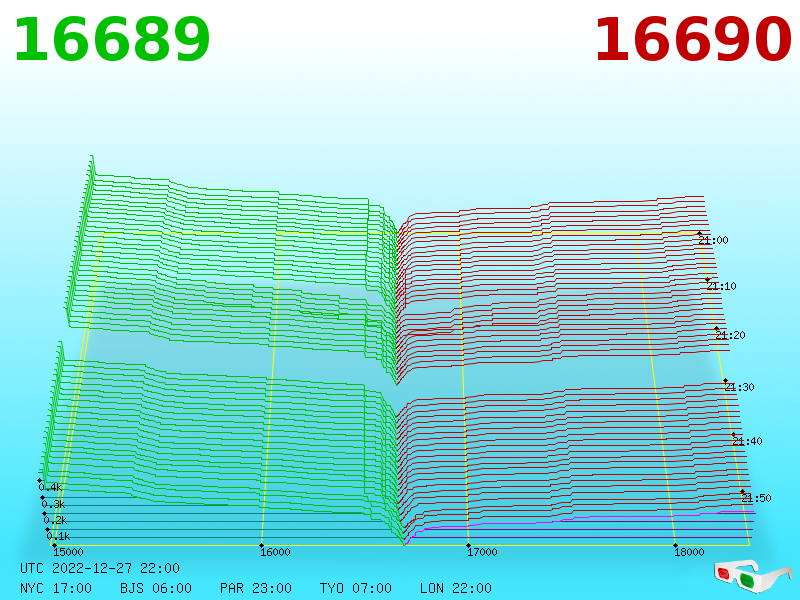Viewport: 800px width, 600px height.
Task: Click the 0.1k volume axis label
Action: (x=58, y=536)
